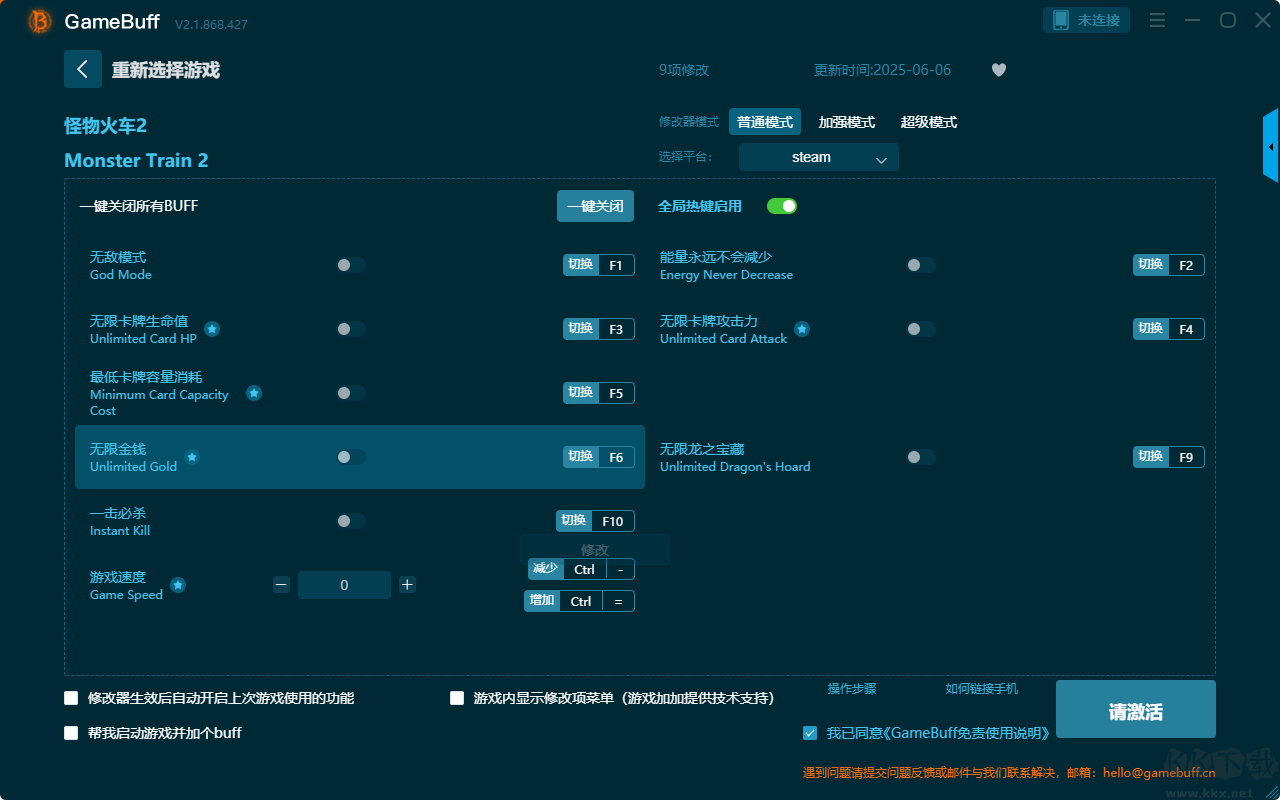Disable the 全局热键启用 global hotkey switch
Viewport: 1280px width, 800px height.
(x=782, y=206)
